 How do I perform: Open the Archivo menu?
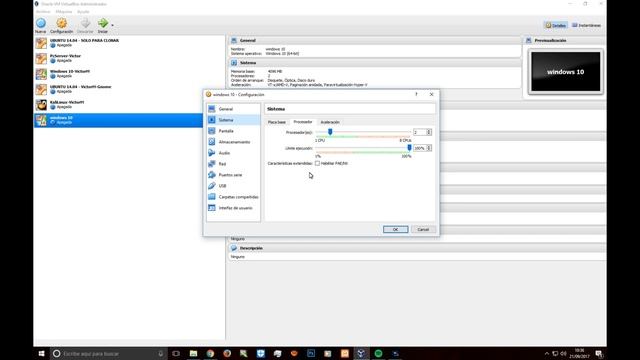click(x=42, y=11)
